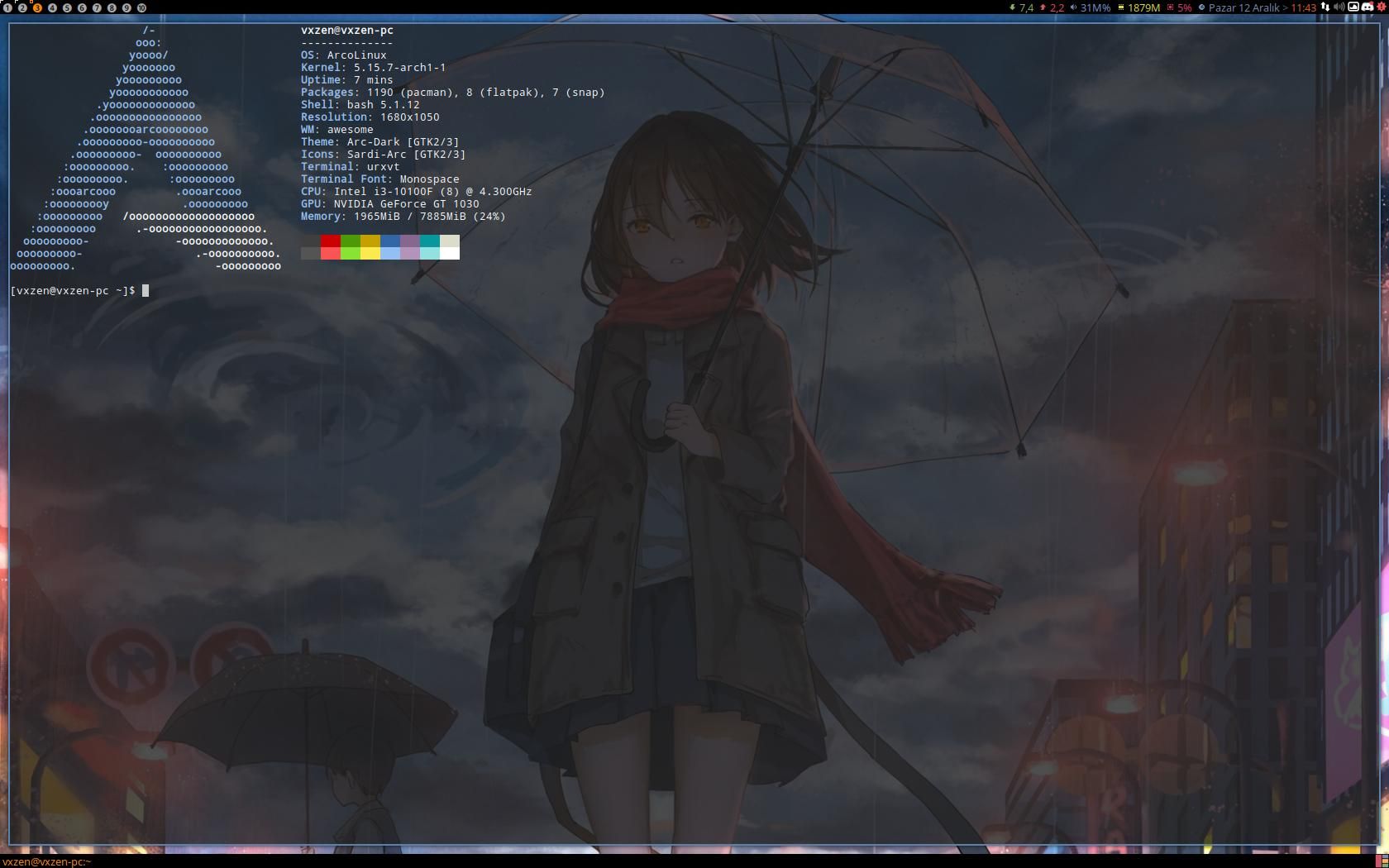Viewport: 1389px width, 868px height.
Task: Click the terminal prompt cursor after [vxzen@vxzen-pc ~]$
Action: [x=146, y=290]
